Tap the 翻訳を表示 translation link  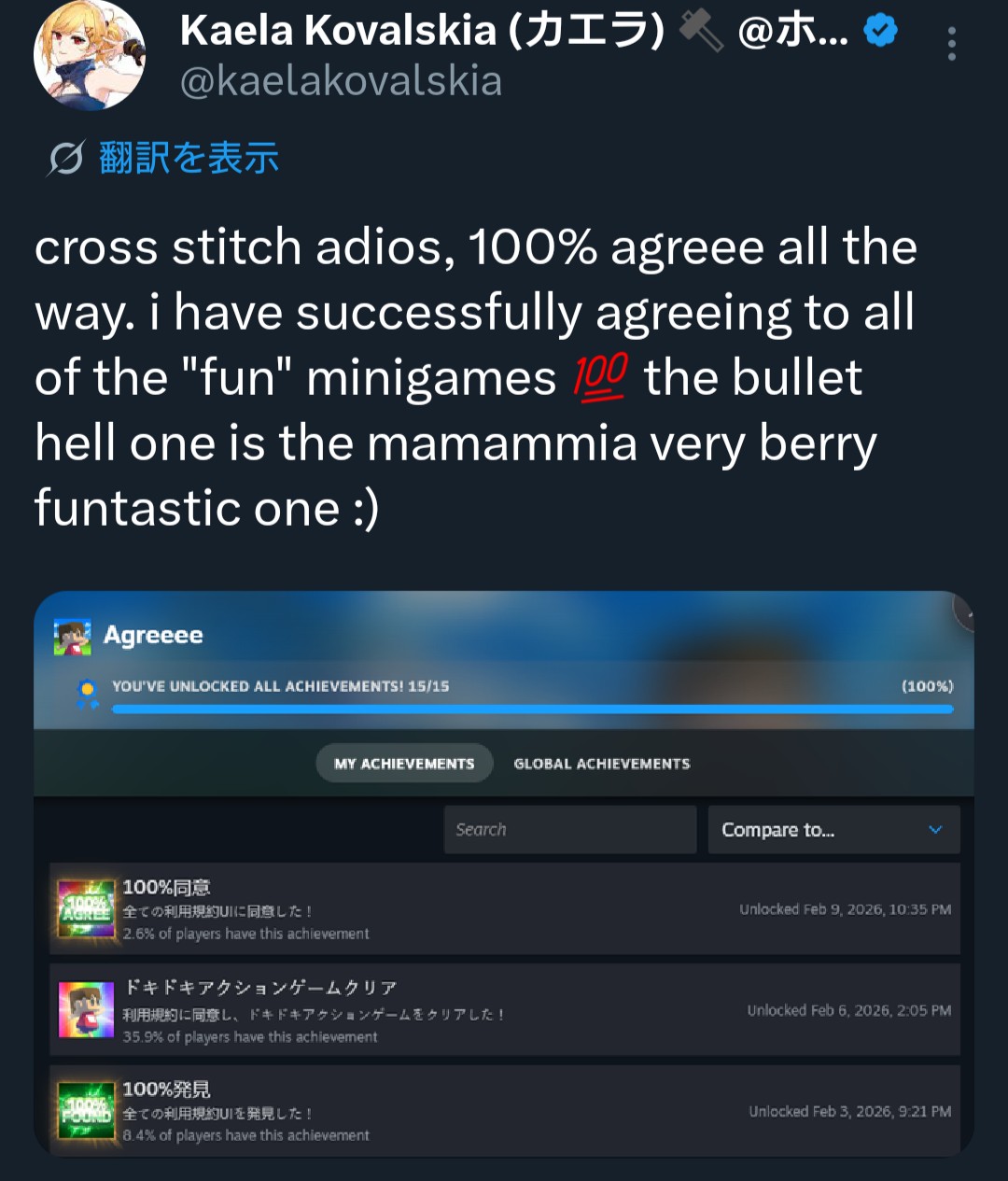coord(189,158)
